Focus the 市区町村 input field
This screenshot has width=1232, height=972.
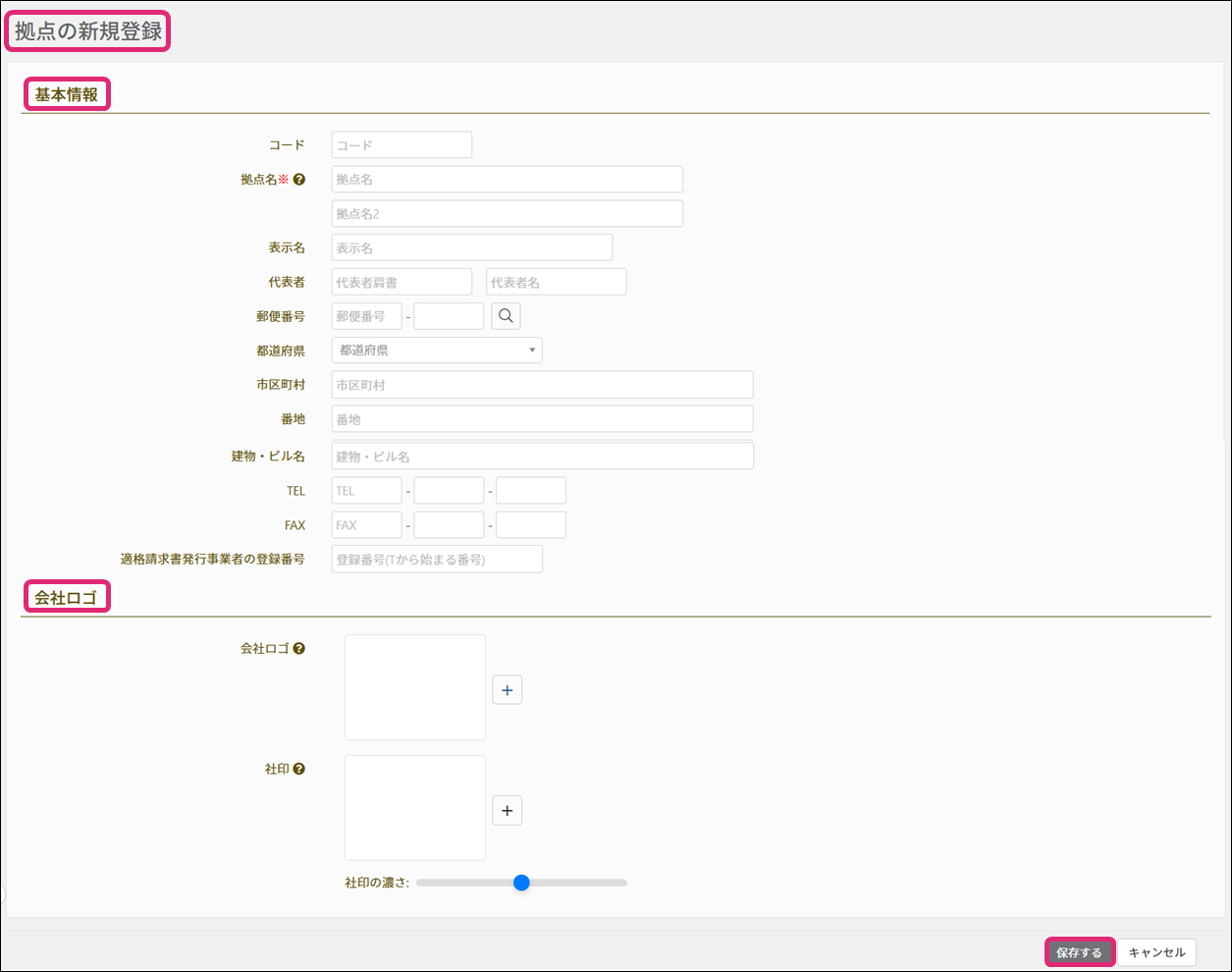coord(542,385)
